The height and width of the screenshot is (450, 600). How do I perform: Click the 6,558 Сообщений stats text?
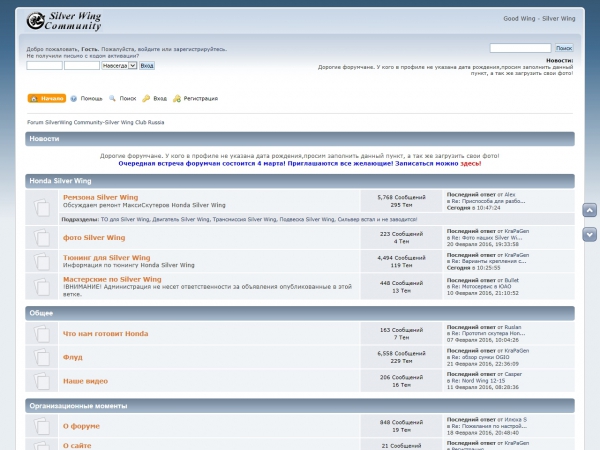click(401, 354)
